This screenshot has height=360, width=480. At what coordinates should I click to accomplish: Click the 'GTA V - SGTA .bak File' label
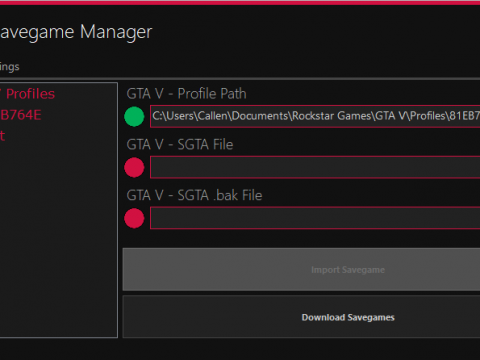[x=194, y=195]
